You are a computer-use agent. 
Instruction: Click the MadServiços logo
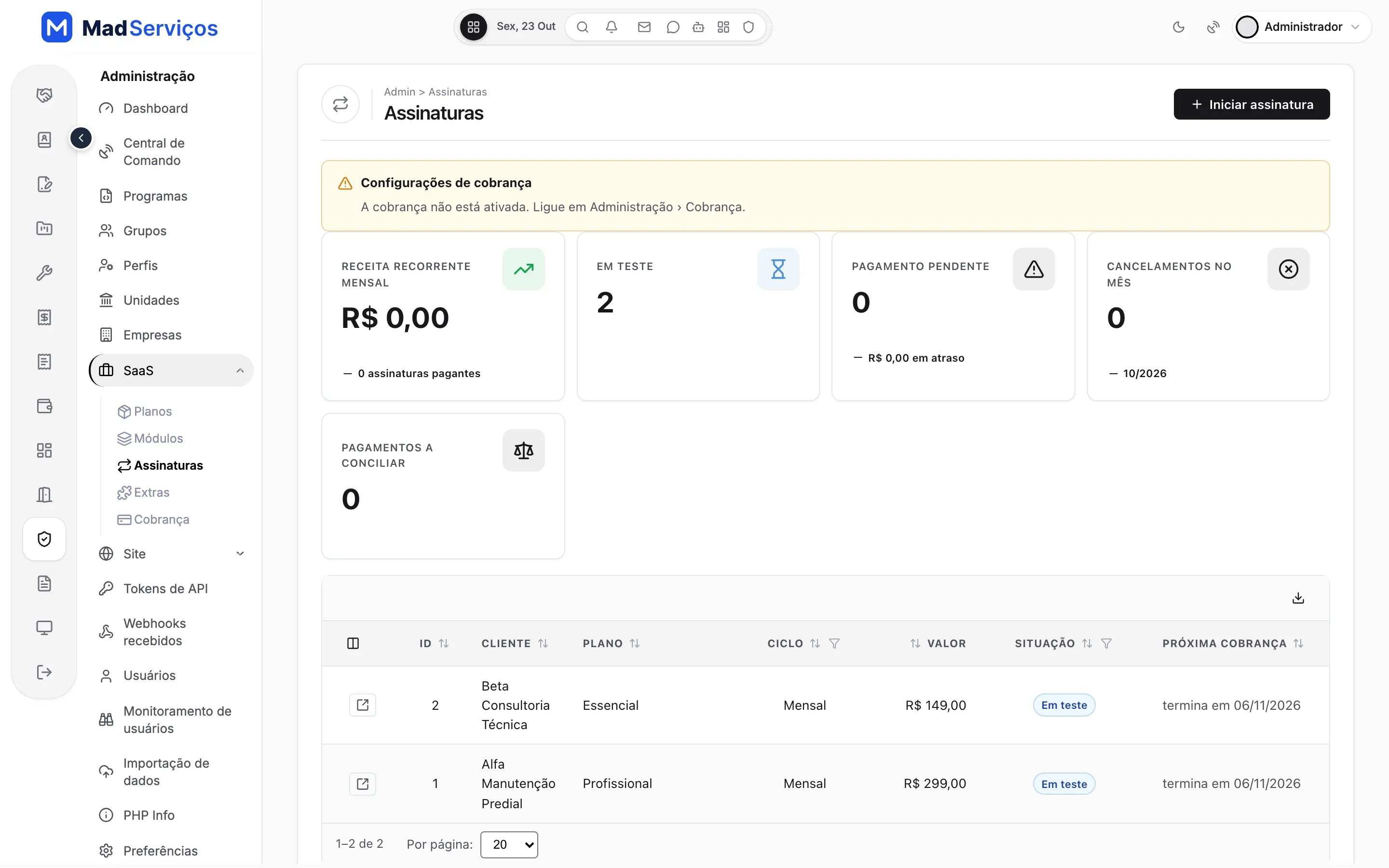click(130, 27)
